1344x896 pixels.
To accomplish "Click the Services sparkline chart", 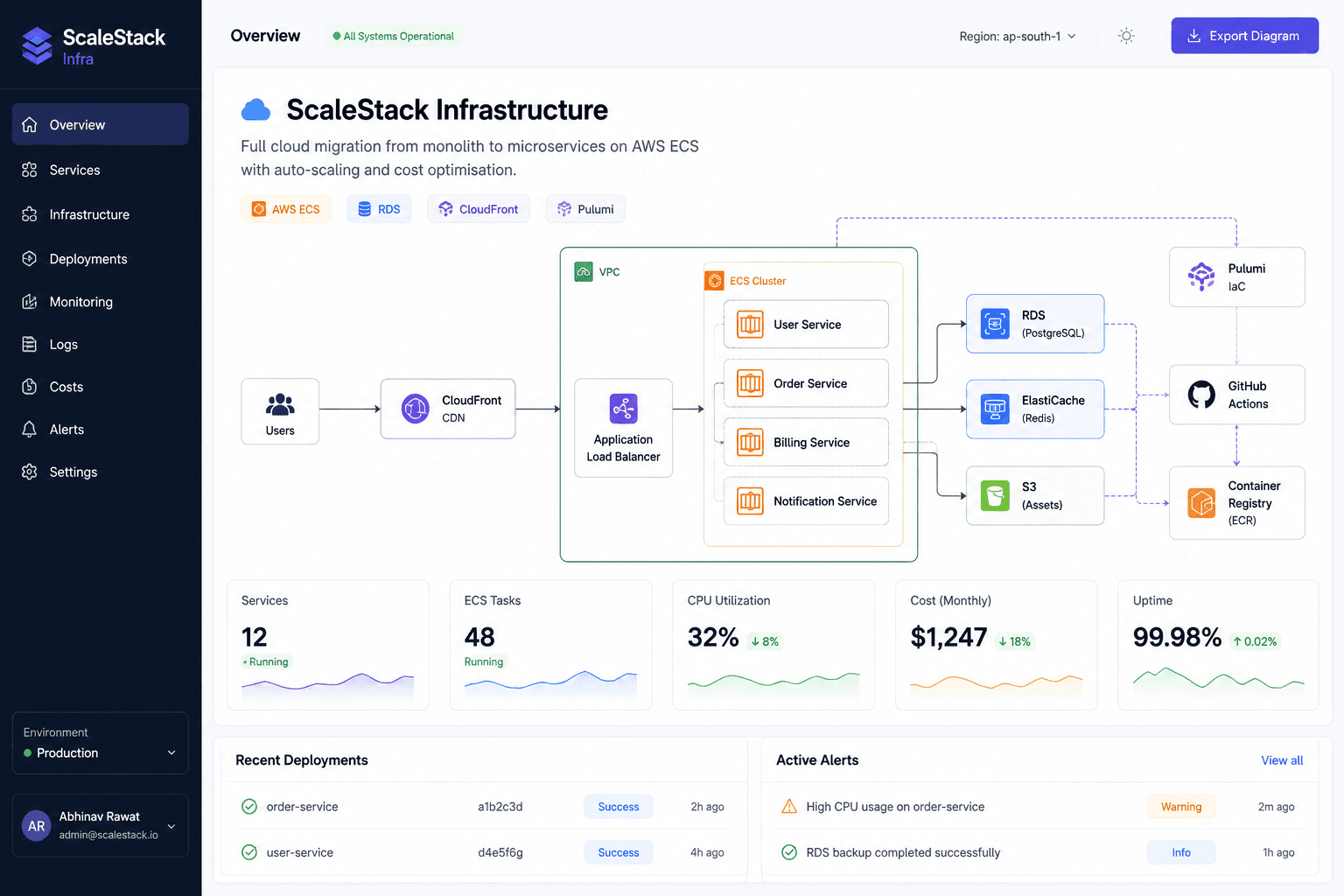I will coord(328,684).
